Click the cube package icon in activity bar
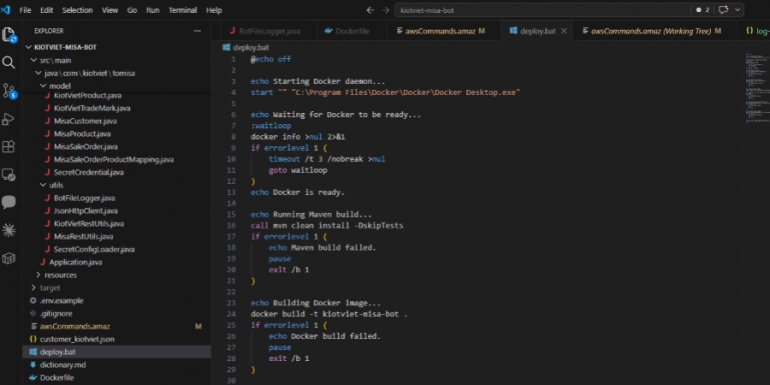The image size is (770, 385). tap(8, 258)
